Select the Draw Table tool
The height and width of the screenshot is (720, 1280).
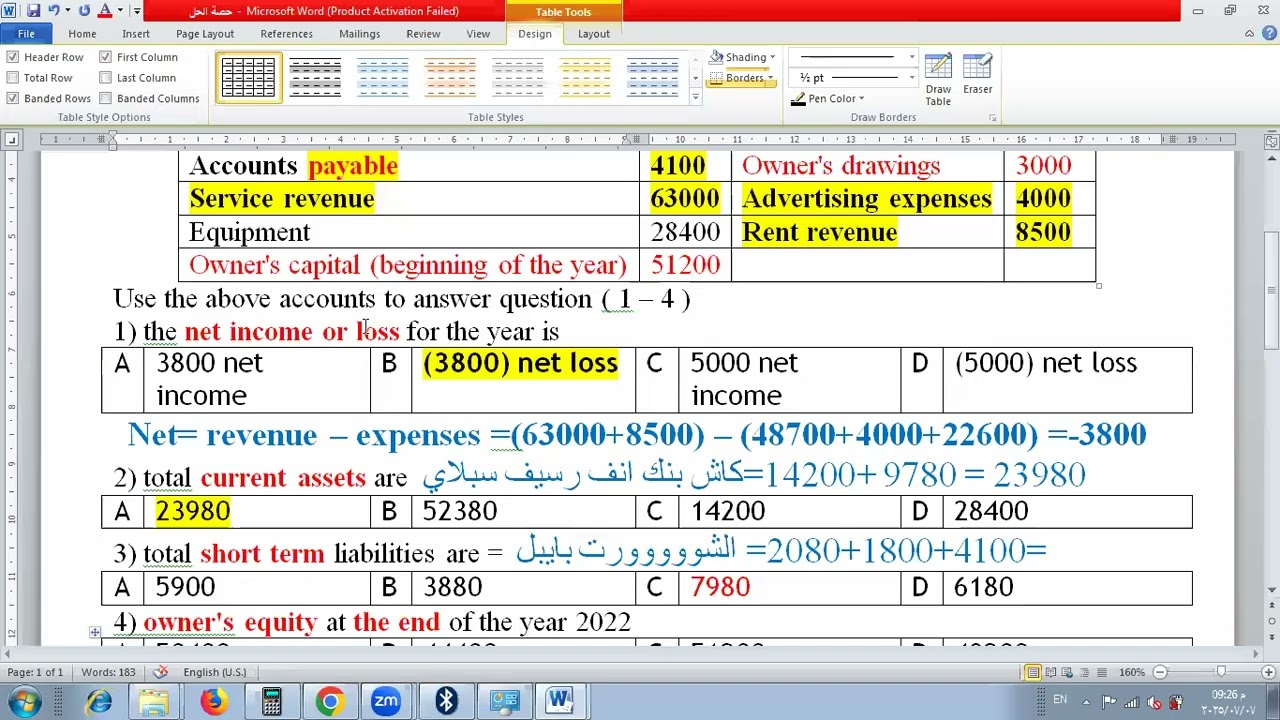click(938, 80)
